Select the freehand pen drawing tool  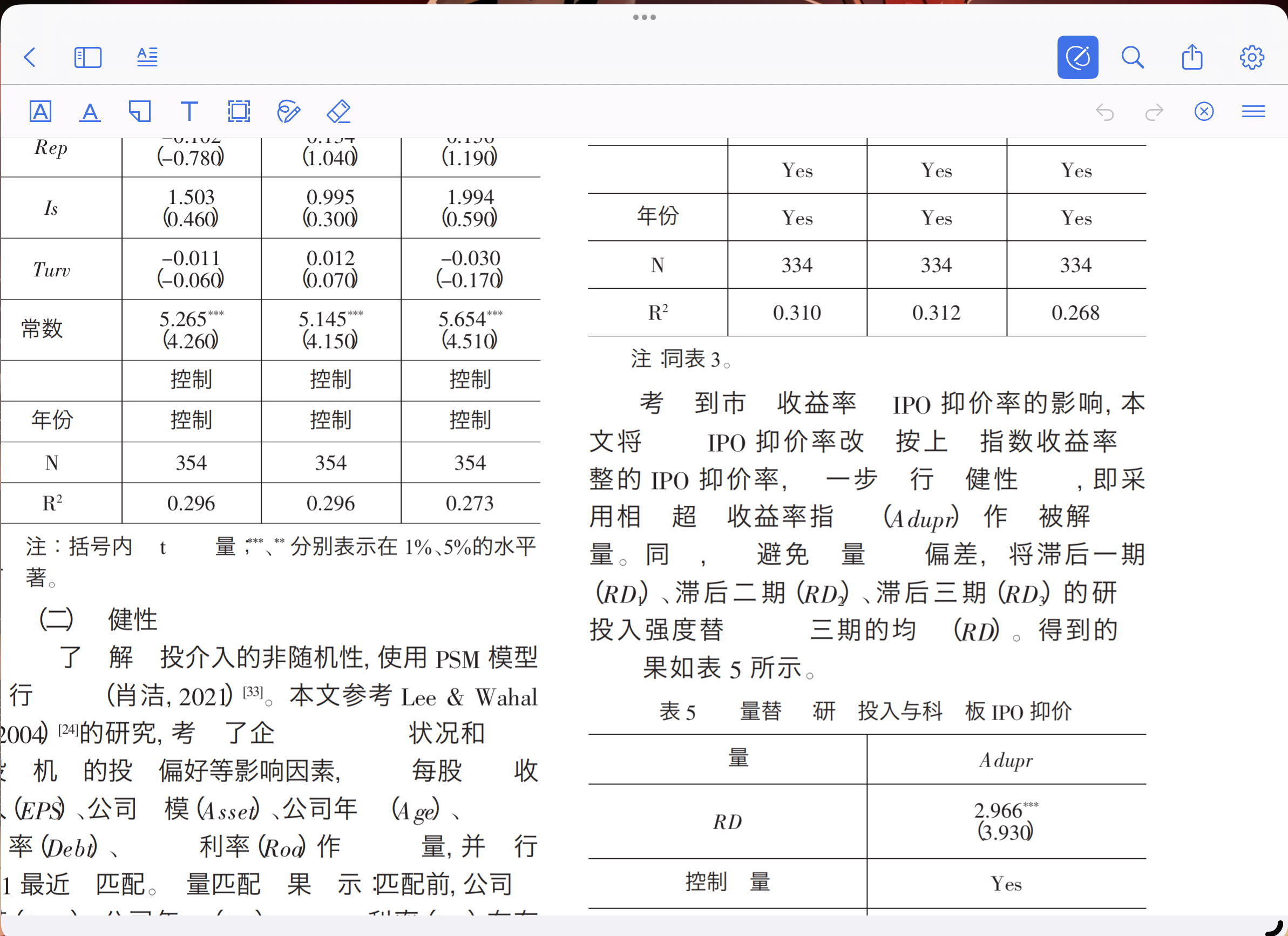point(288,111)
